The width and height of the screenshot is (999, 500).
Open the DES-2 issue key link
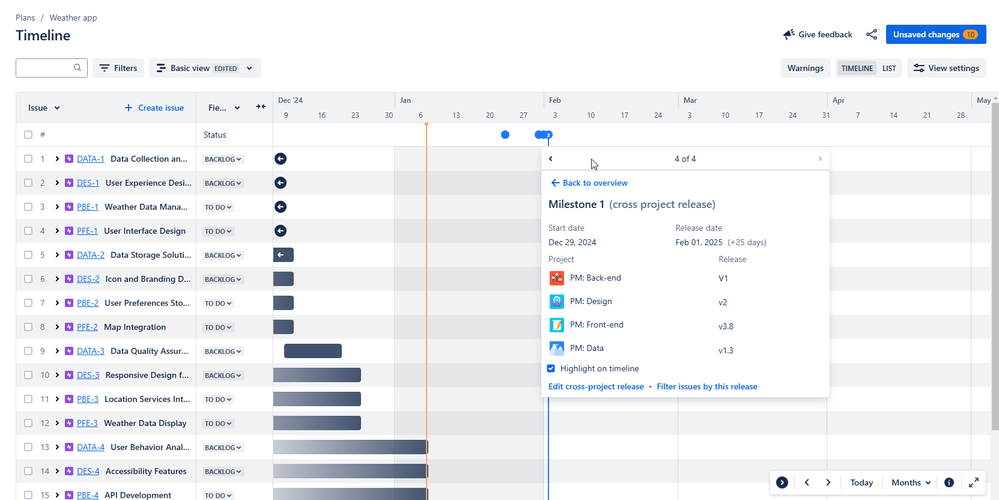point(88,279)
